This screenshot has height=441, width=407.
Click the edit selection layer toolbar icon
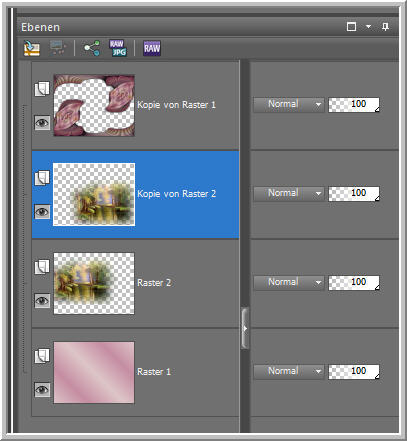pyautogui.click(x=32, y=48)
